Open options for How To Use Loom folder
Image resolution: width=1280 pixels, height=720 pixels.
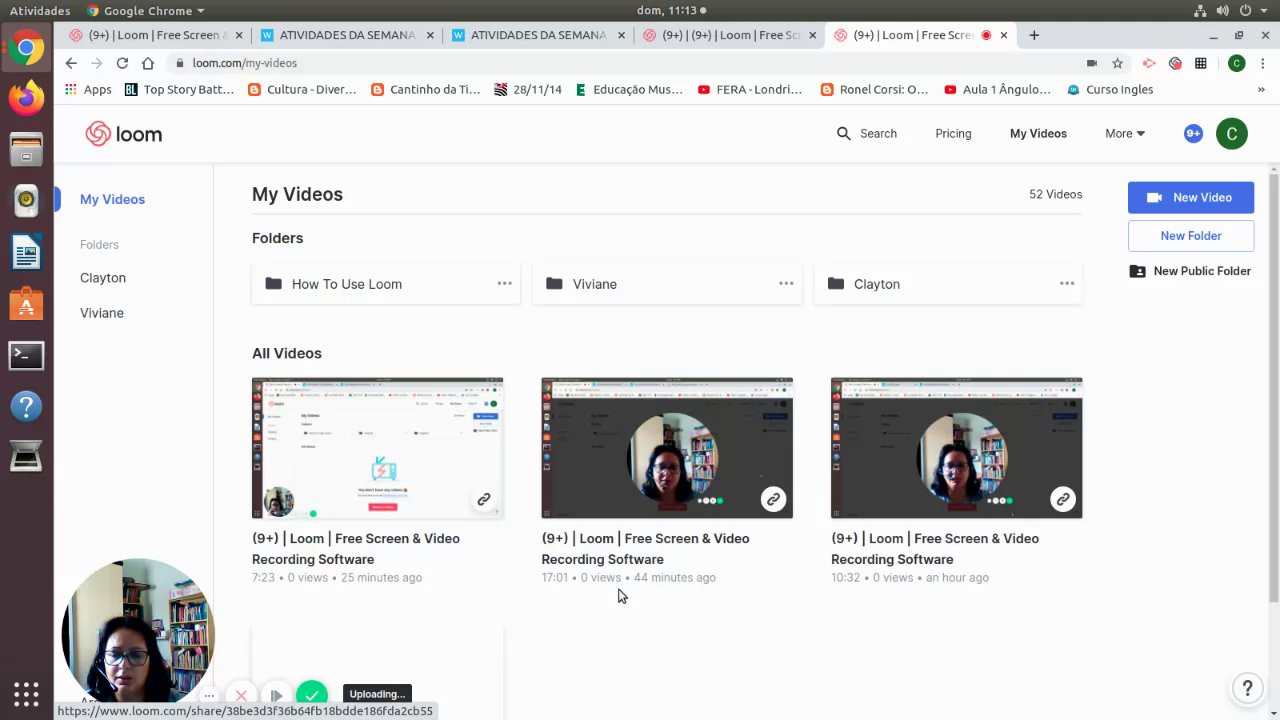tap(505, 284)
